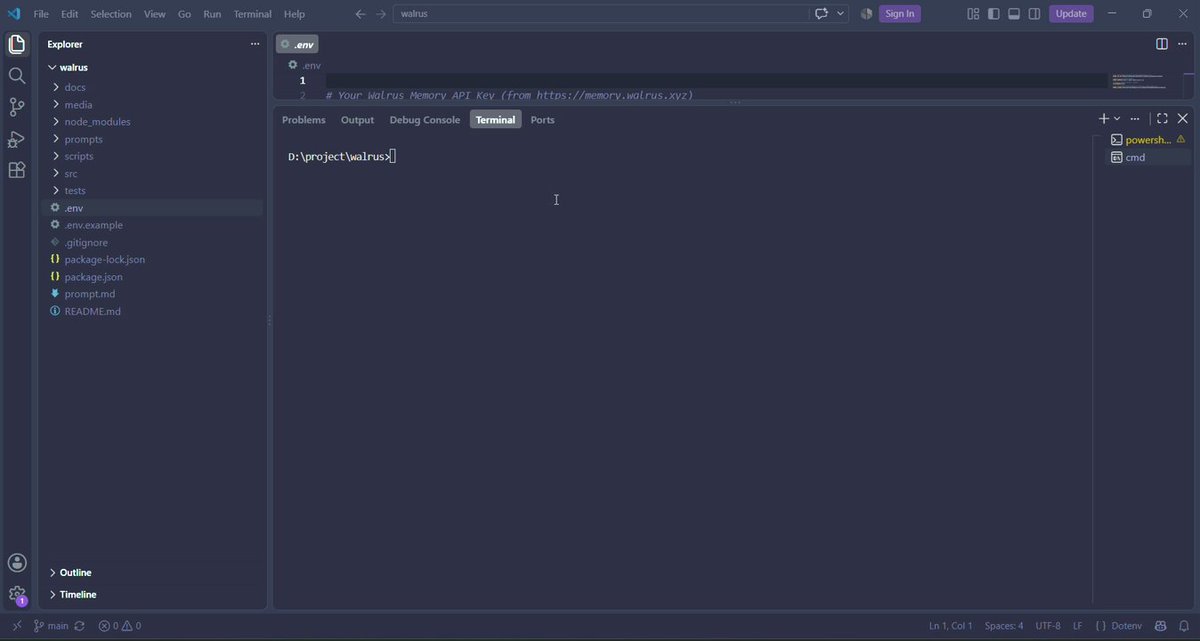This screenshot has height=641, width=1200.
Task: Toggle the secondary side bar visibility
Action: [1035, 14]
